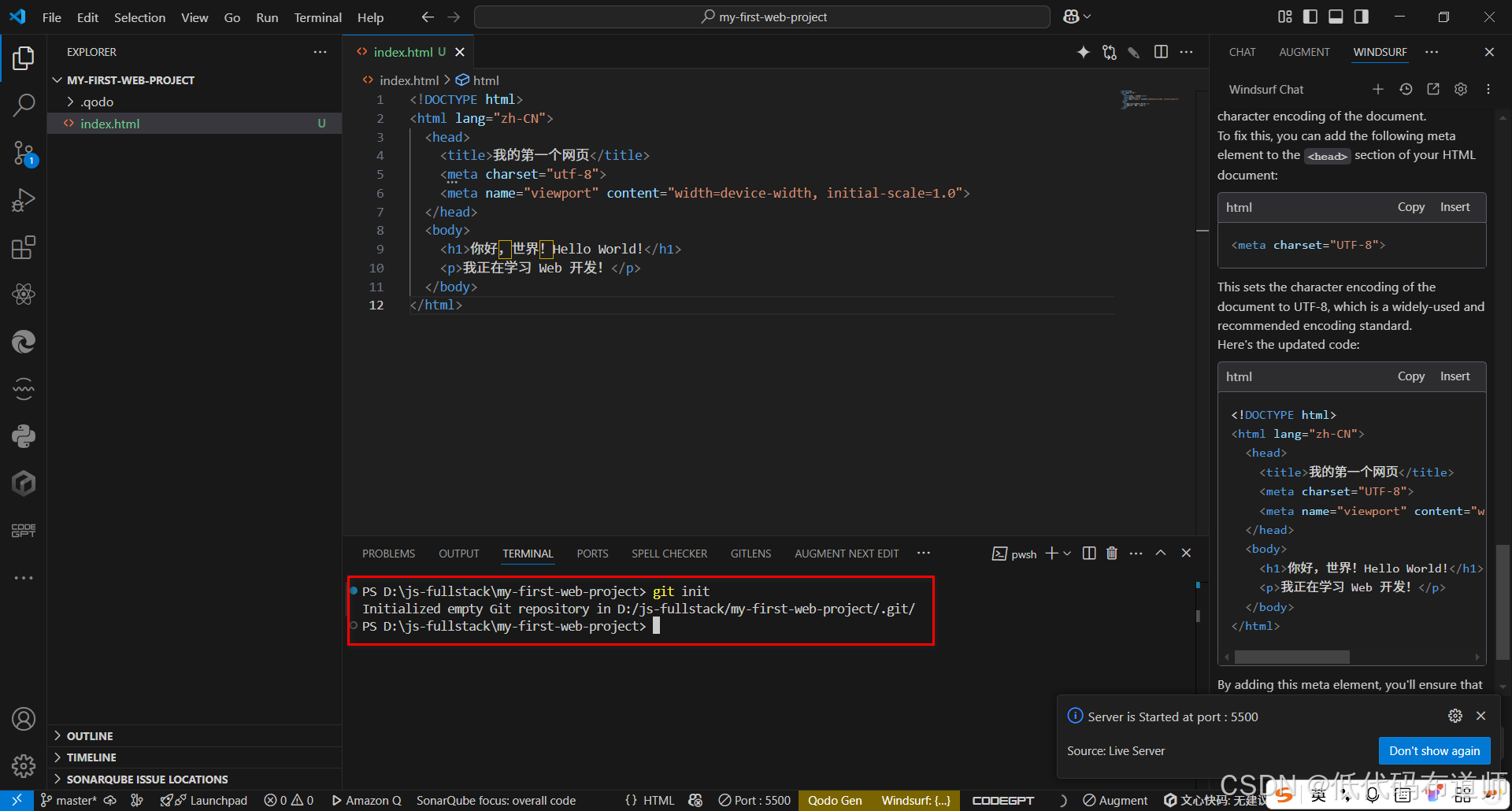Switch to the OUTPUT tab
Image resolution: width=1512 pixels, height=811 pixels.
click(x=459, y=554)
